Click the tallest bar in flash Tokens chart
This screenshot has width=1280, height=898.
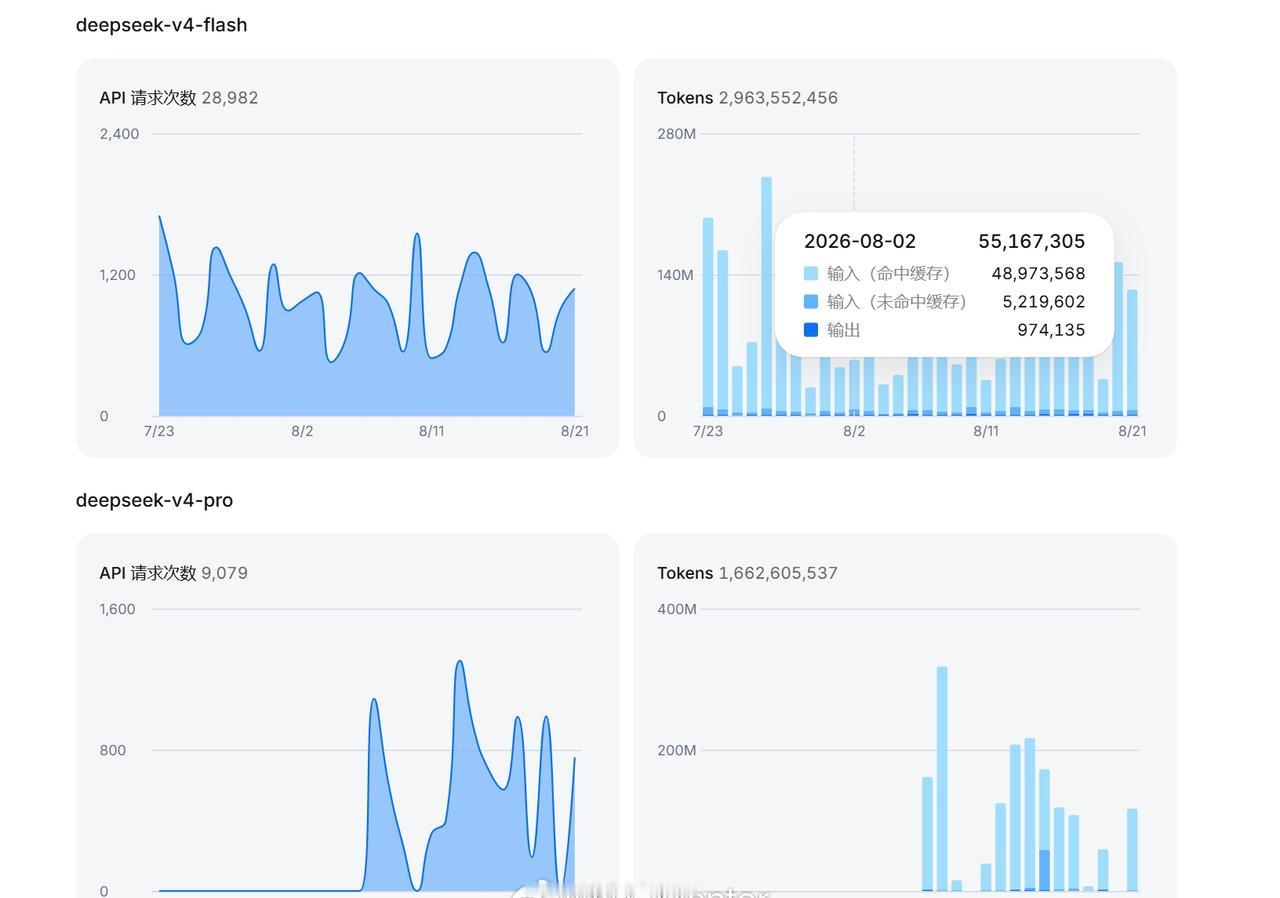(x=766, y=296)
